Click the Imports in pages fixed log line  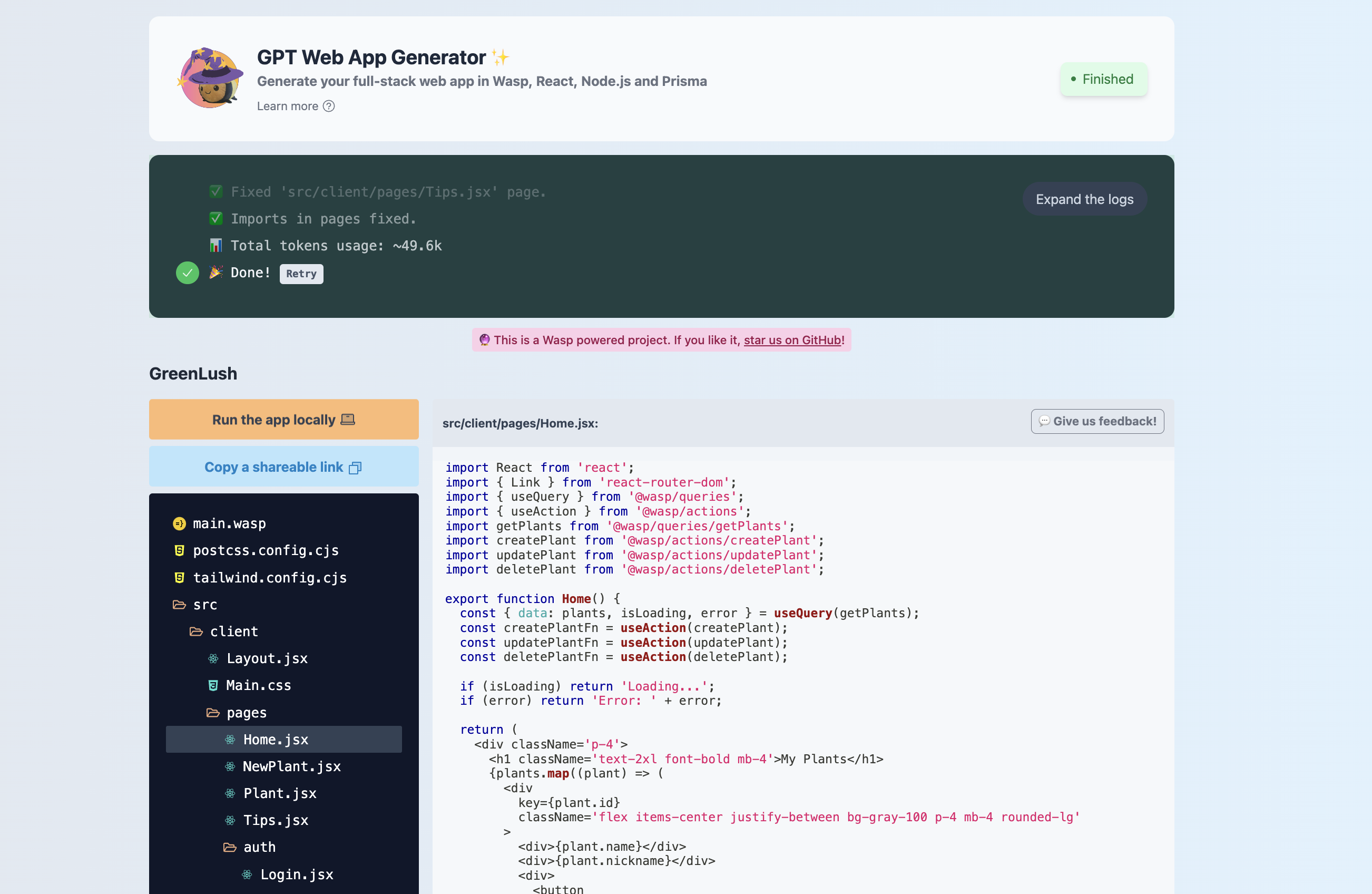coord(312,219)
